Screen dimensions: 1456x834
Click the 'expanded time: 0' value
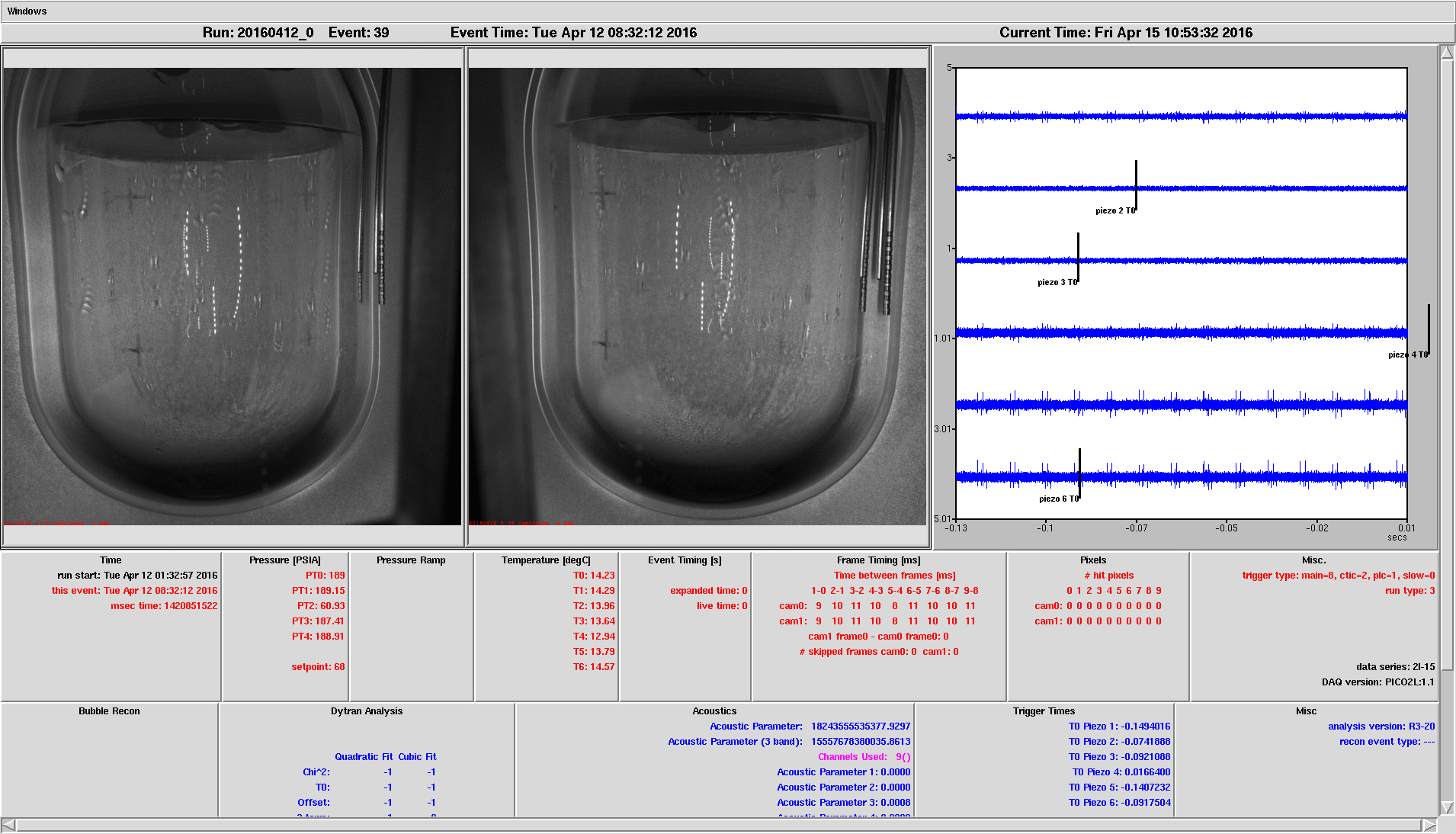709,591
